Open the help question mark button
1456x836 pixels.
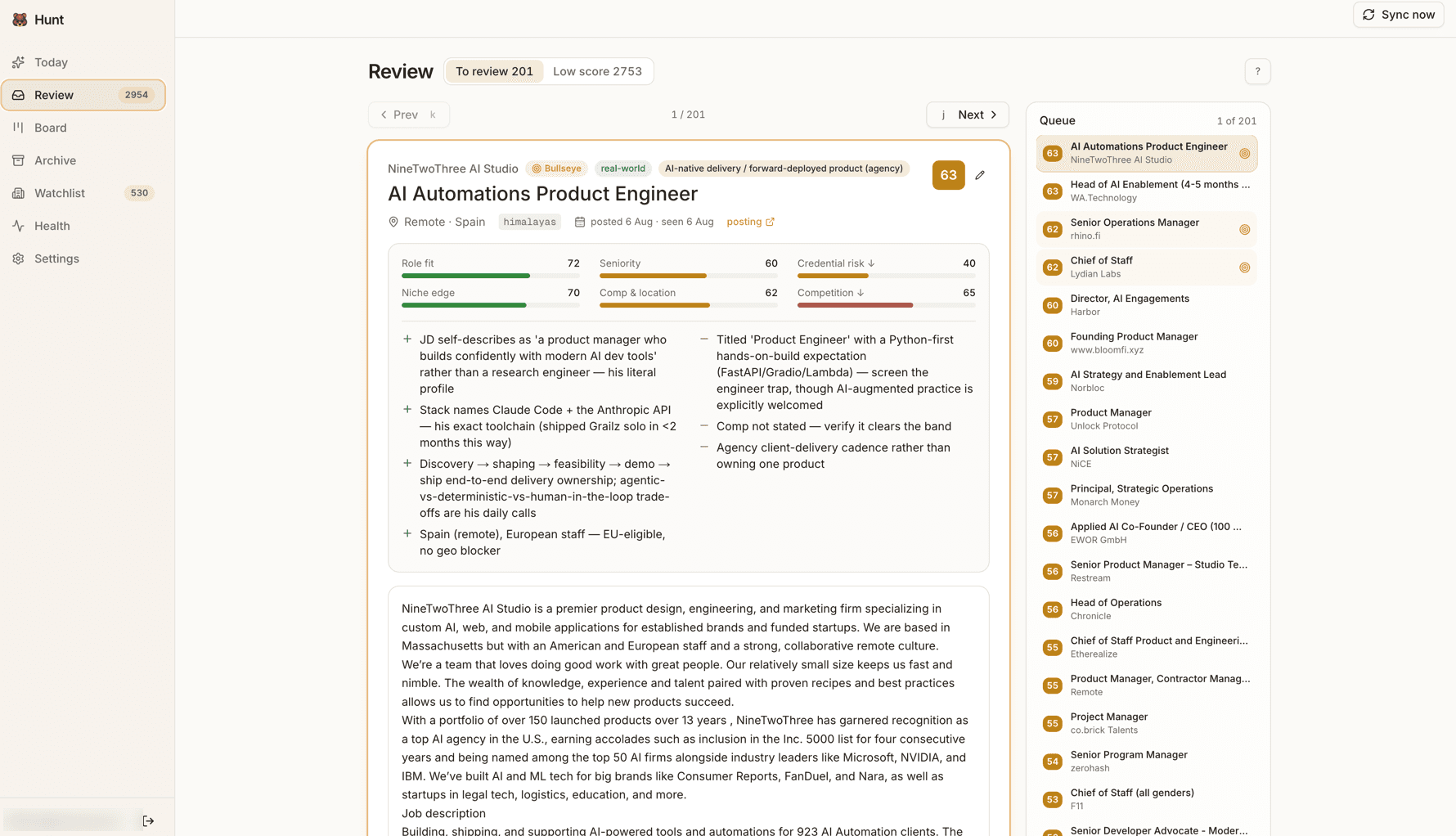(x=1257, y=71)
